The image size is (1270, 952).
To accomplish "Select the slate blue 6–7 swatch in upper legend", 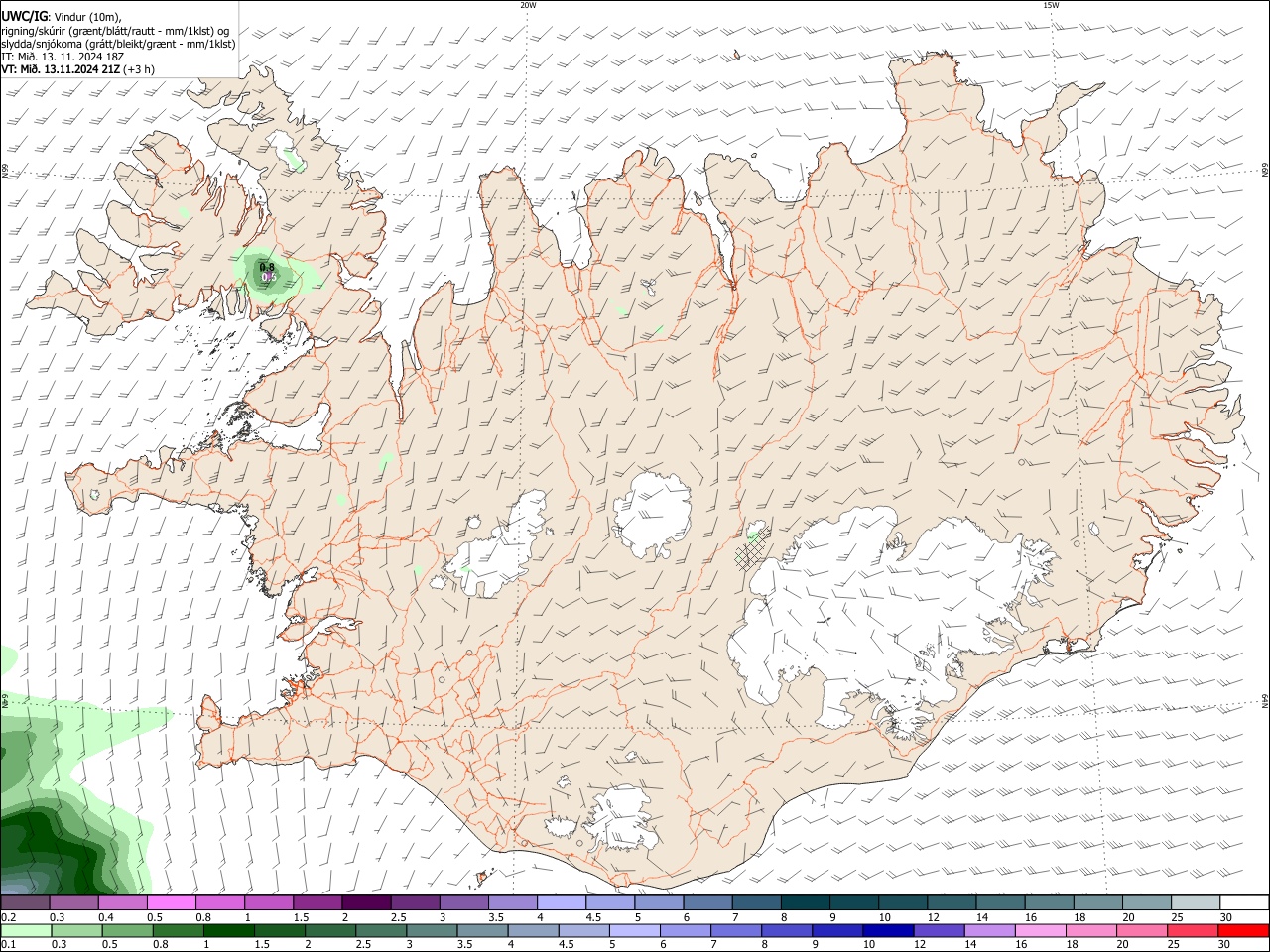I will tap(708, 903).
